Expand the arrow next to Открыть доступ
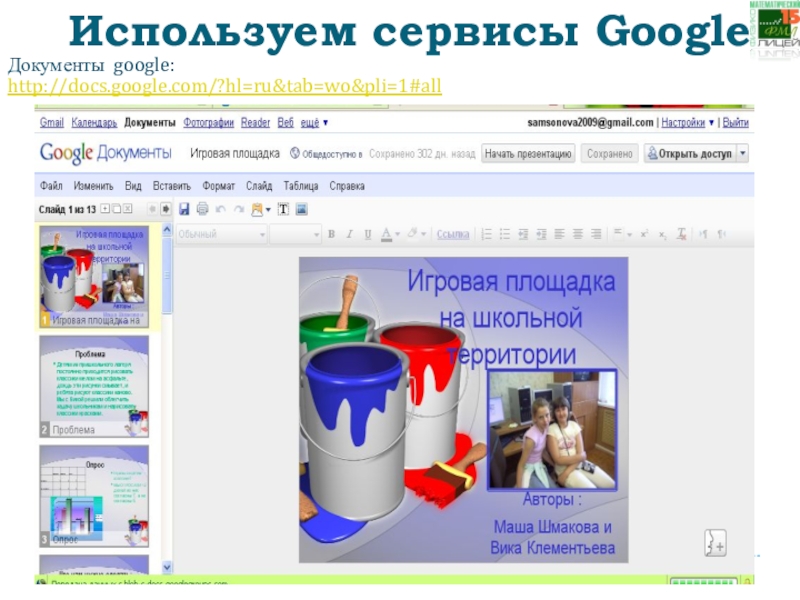The height and width of the screenshot is (600, 800). (741, 154)
